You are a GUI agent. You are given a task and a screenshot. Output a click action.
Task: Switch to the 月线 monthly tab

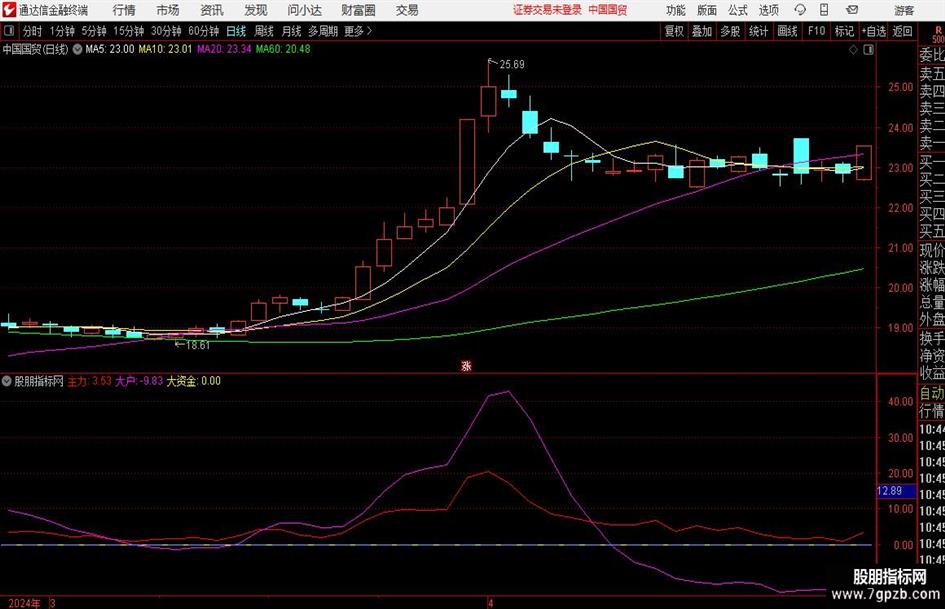tap(291, 31)
